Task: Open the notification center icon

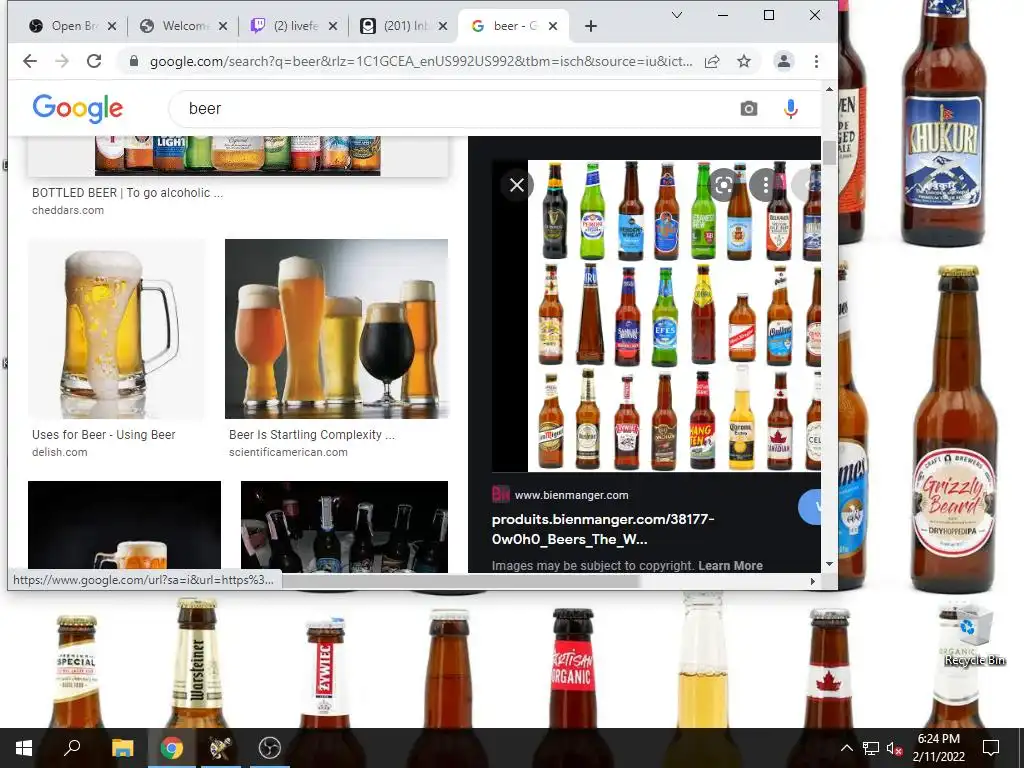Action: 991,748
